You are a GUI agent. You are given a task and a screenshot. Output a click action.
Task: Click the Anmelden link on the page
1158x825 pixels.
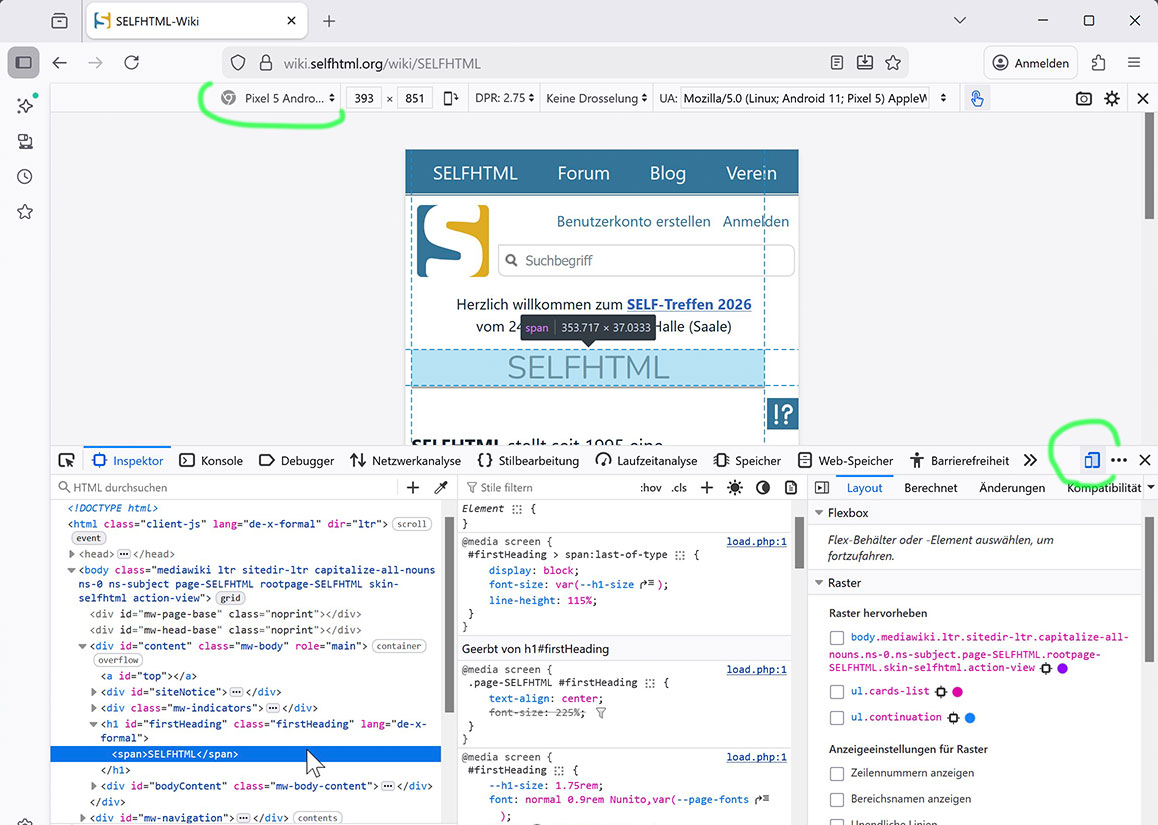756,221
